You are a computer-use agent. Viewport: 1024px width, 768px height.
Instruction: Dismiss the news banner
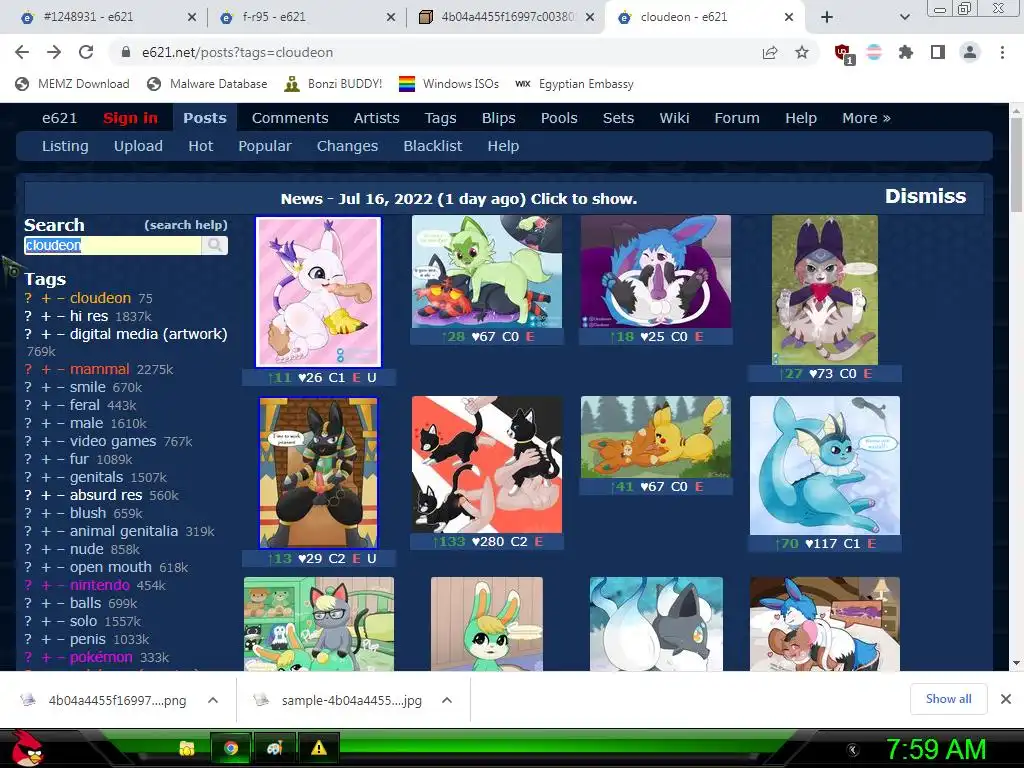[925, 197]
